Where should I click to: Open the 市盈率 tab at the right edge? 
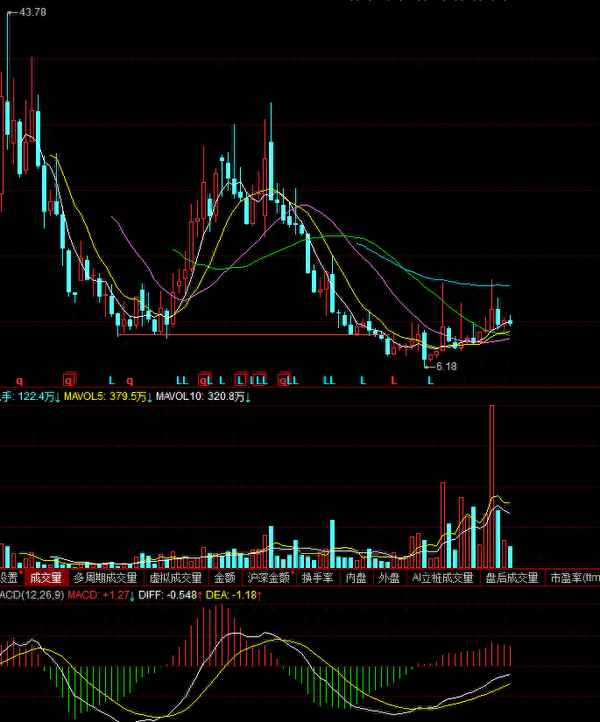point(574,578)
